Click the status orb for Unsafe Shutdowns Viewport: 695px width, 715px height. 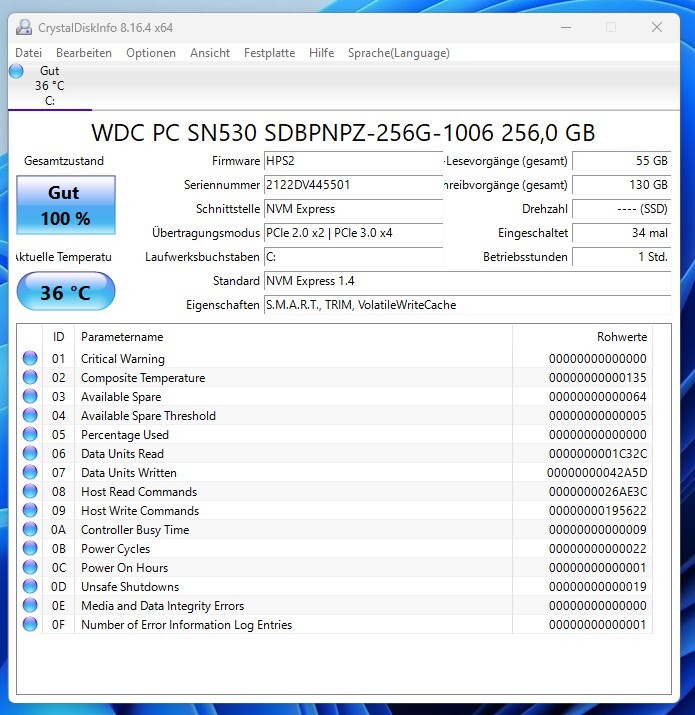pyautogui.click(x=30, y=586)
